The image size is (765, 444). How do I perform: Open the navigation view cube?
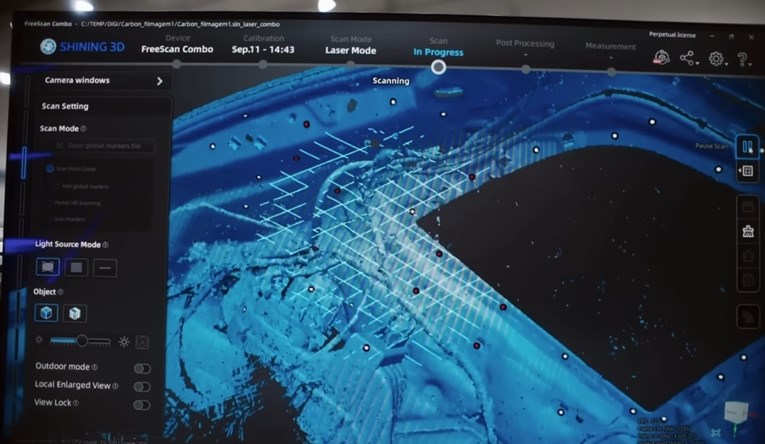tap(735, 412)
